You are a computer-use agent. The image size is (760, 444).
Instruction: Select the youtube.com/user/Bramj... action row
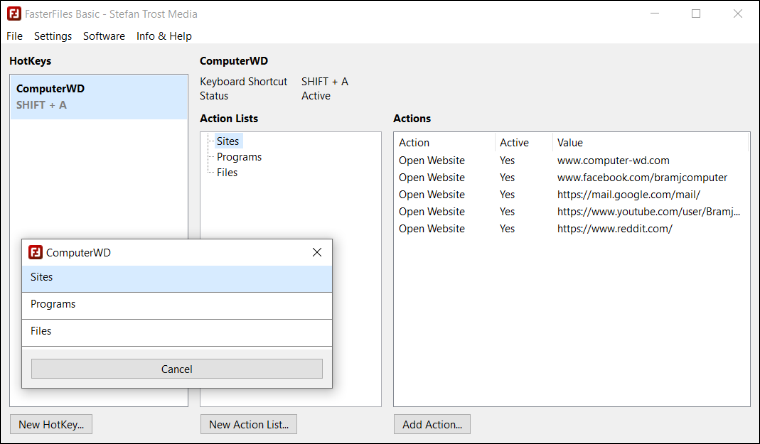point(572,211)
